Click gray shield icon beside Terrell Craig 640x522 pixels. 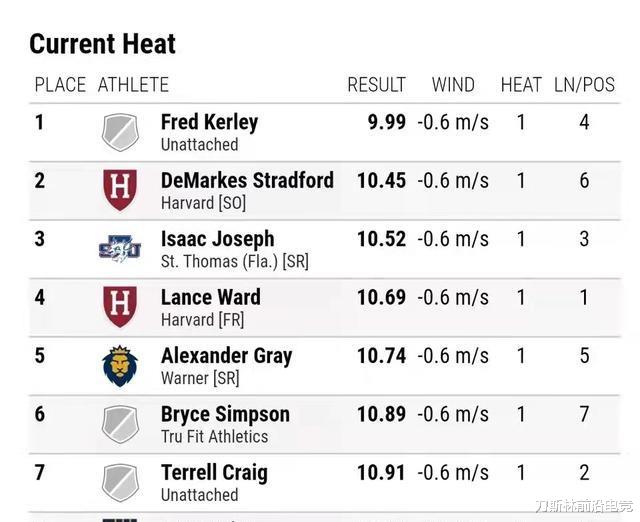click(x=120, y=482)
